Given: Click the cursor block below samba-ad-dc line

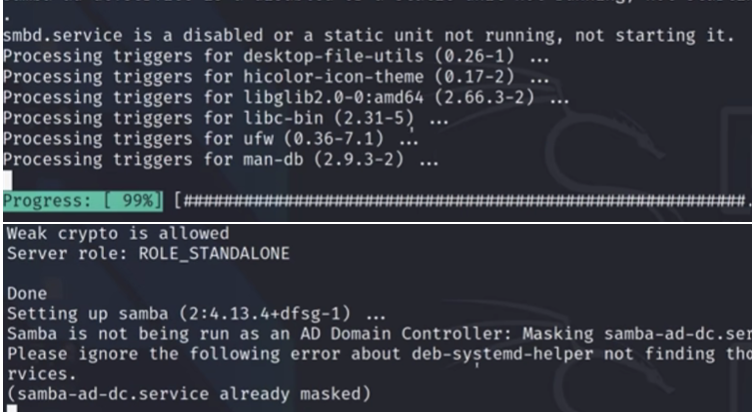Looking at the screenshot, I should (x=12, y=409).
